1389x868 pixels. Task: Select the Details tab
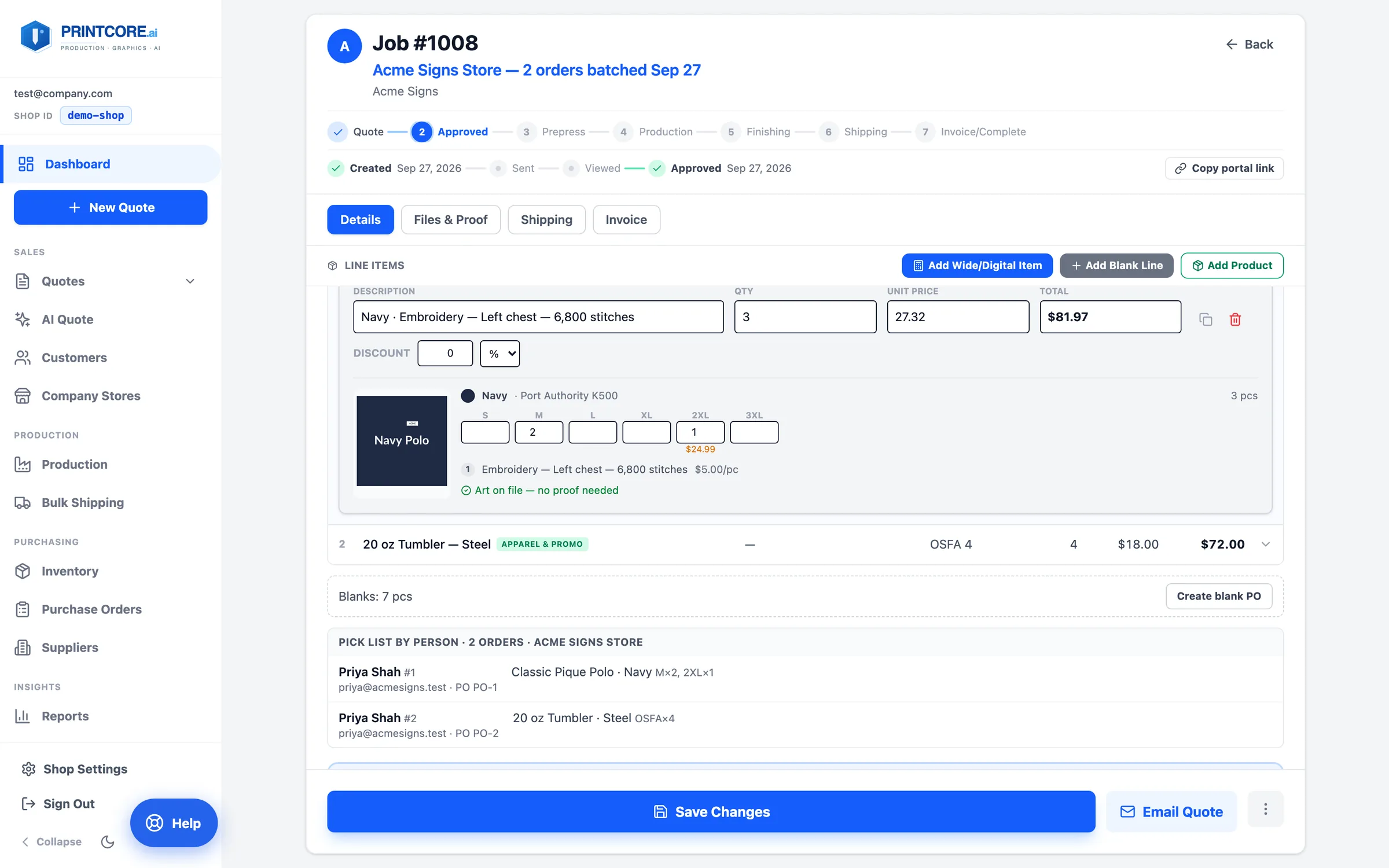(360, 219)
